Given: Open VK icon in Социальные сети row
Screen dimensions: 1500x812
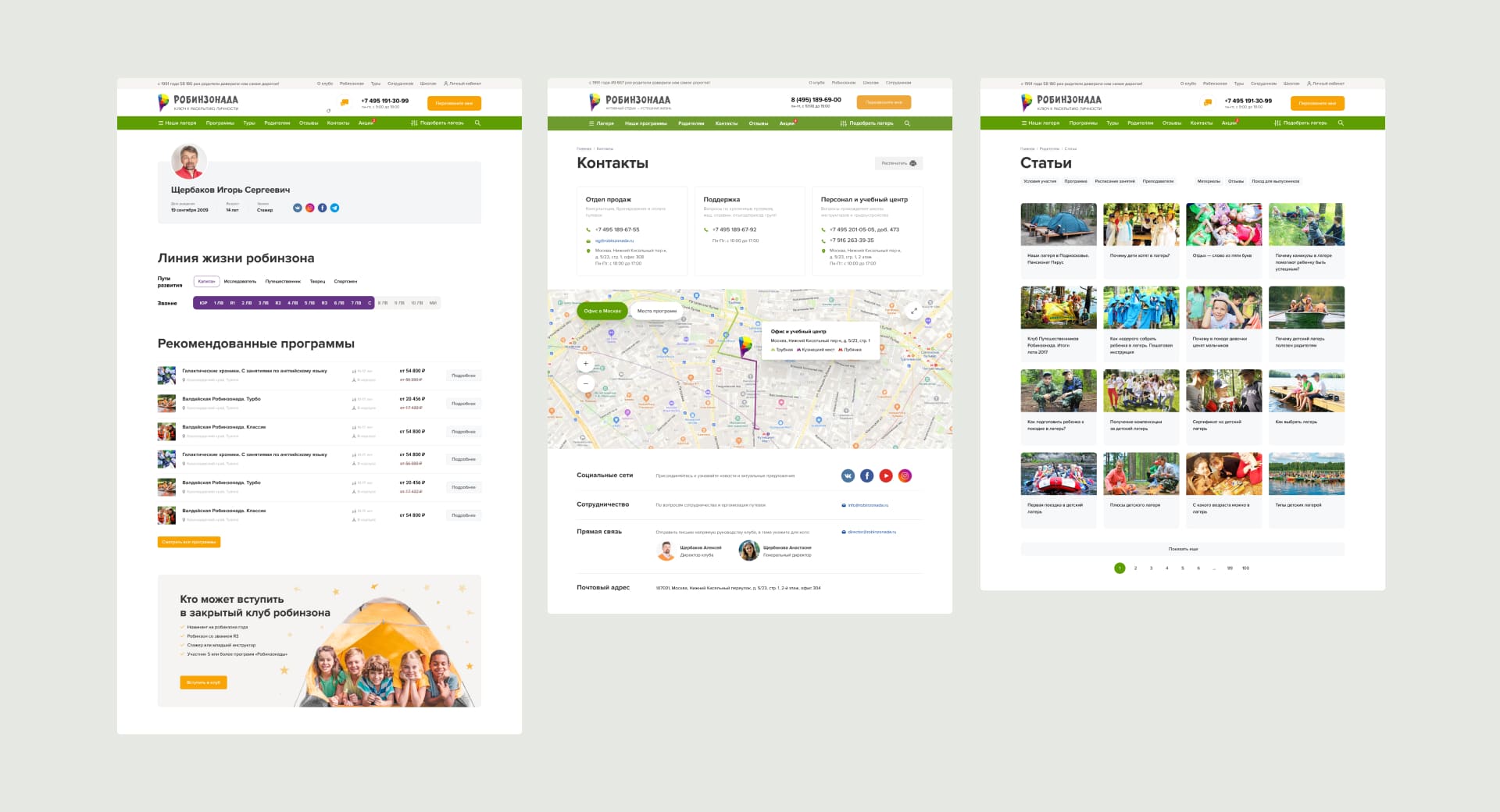Looking at the screenshot, I should pyautogui.click(x=848, y=475).
